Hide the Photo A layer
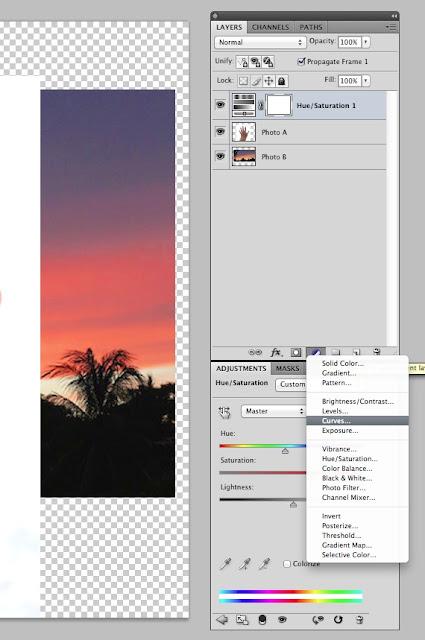Viewport: 425px width, 640px height. [x=220, y=131]
